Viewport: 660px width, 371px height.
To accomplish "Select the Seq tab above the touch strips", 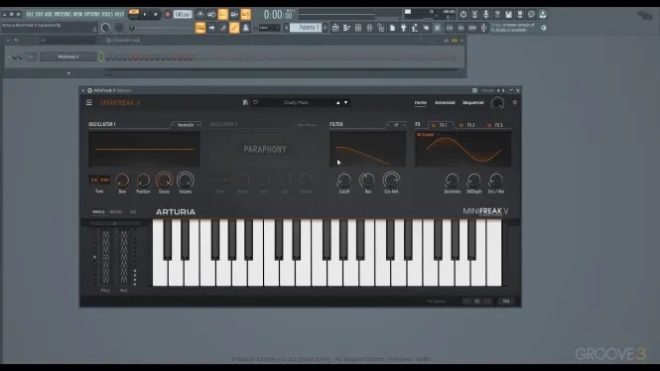I will [133, 212].
